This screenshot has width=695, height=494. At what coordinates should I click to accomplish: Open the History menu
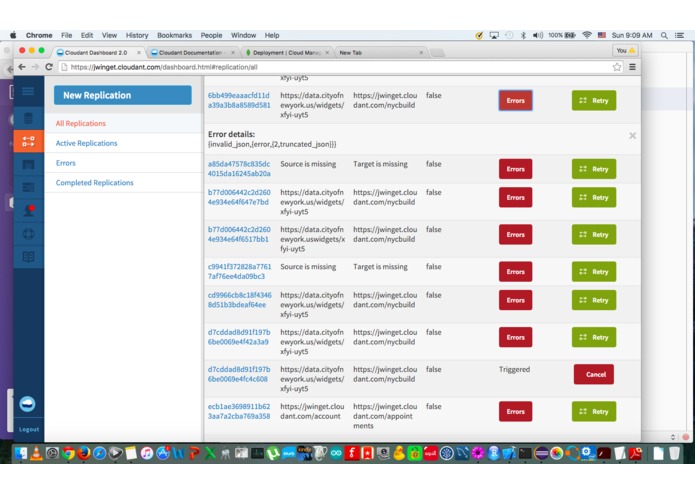pyautogui.click(x=137, y=35)
